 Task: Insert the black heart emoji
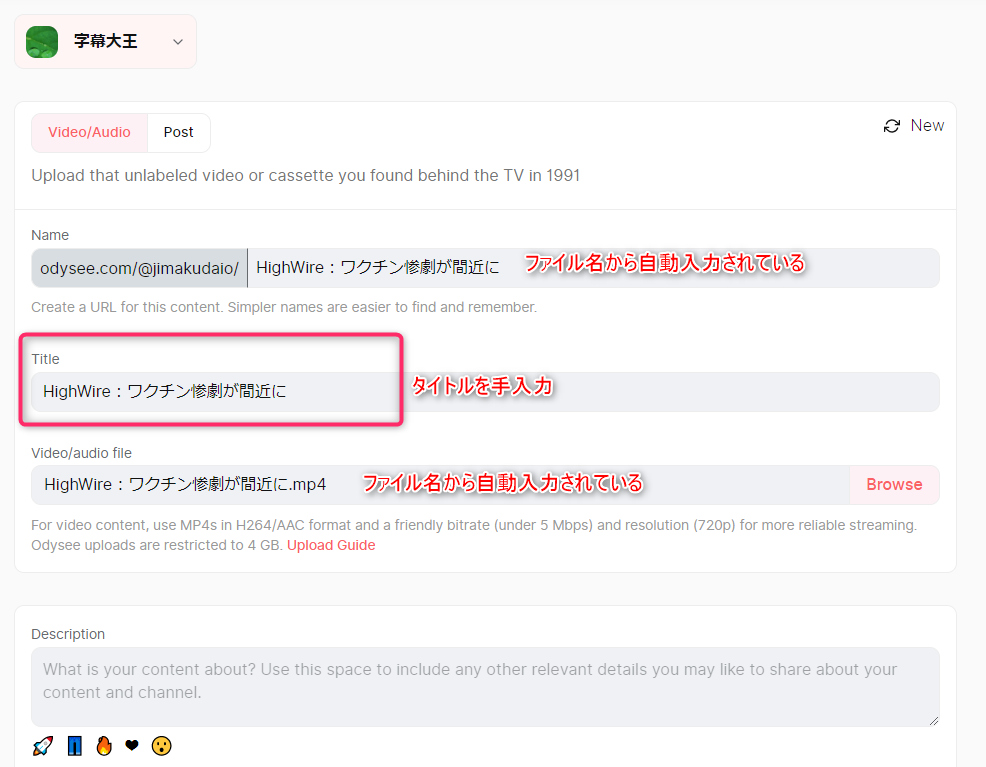131,746
